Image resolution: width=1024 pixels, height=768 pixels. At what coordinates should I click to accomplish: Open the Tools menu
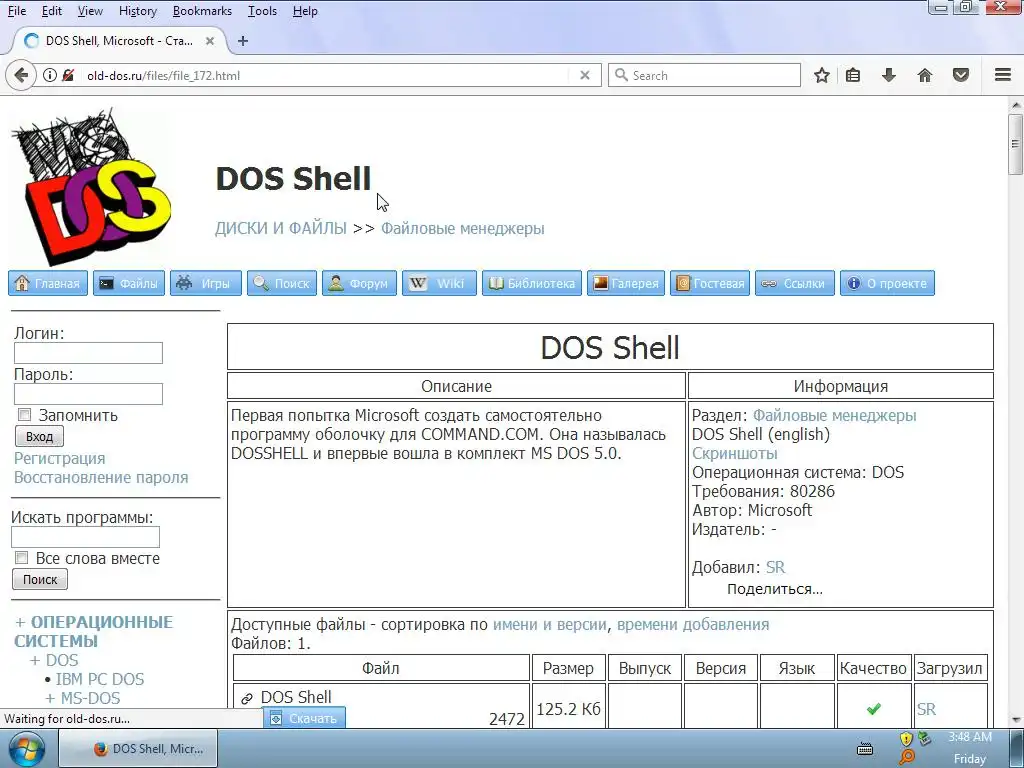point(262,11)
